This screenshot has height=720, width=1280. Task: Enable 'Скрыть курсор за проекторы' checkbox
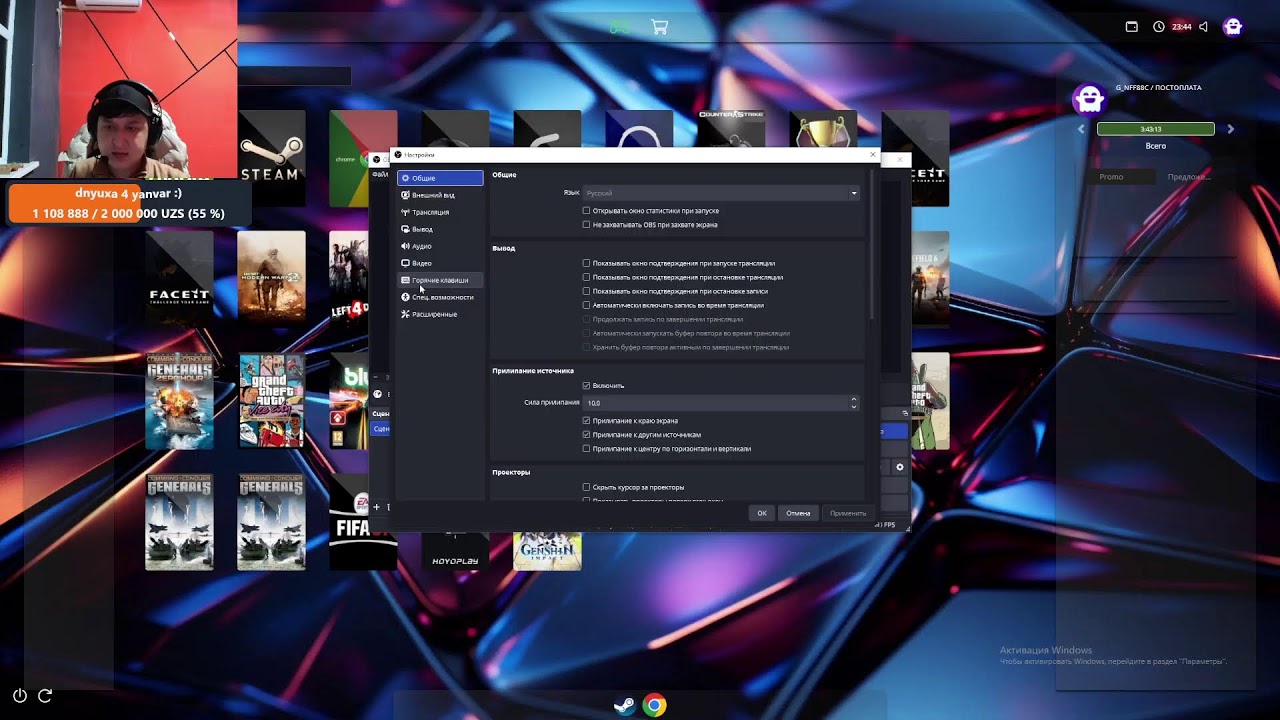[586, 487]
